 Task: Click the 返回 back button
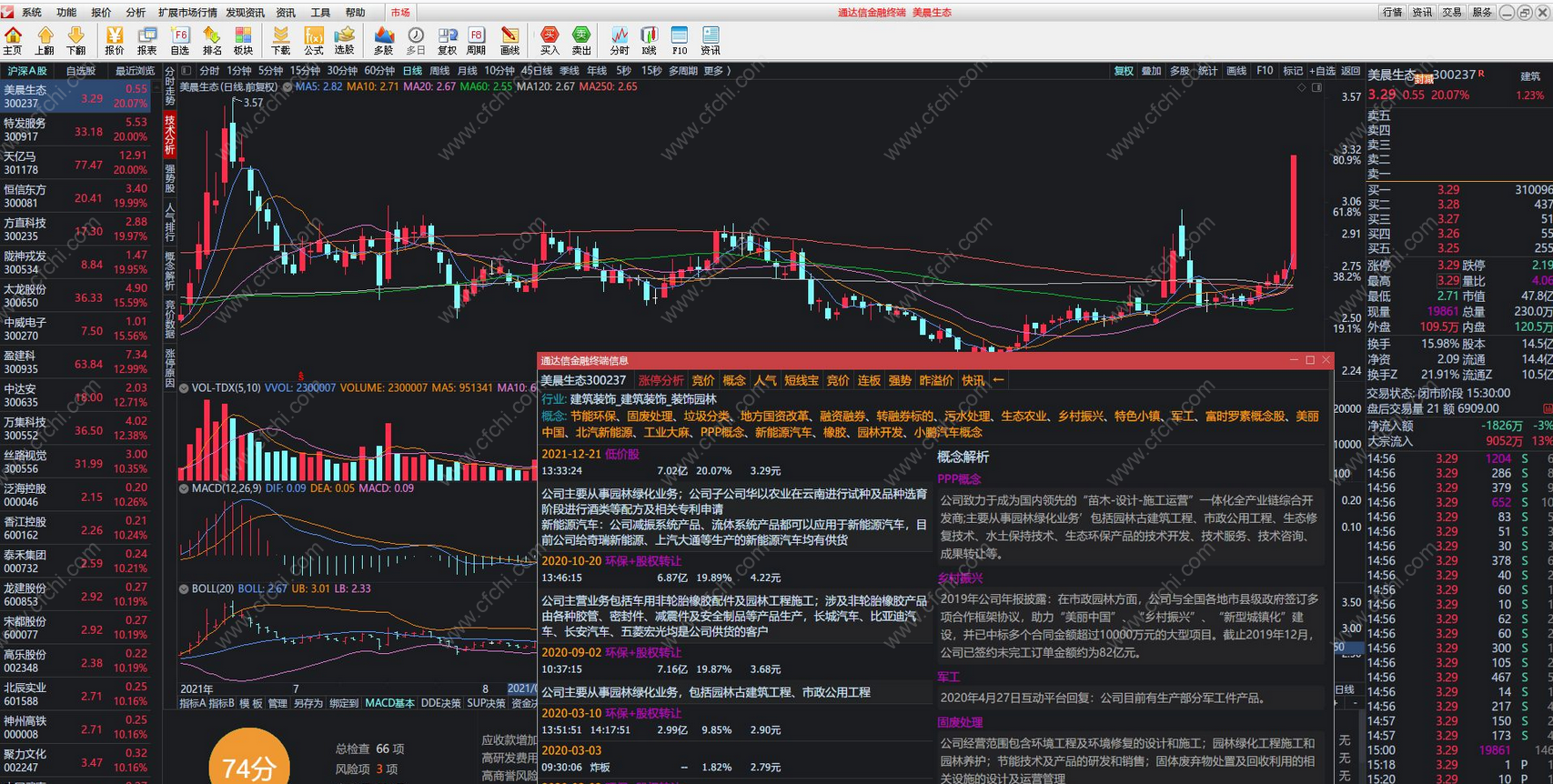pos(1351,70)
